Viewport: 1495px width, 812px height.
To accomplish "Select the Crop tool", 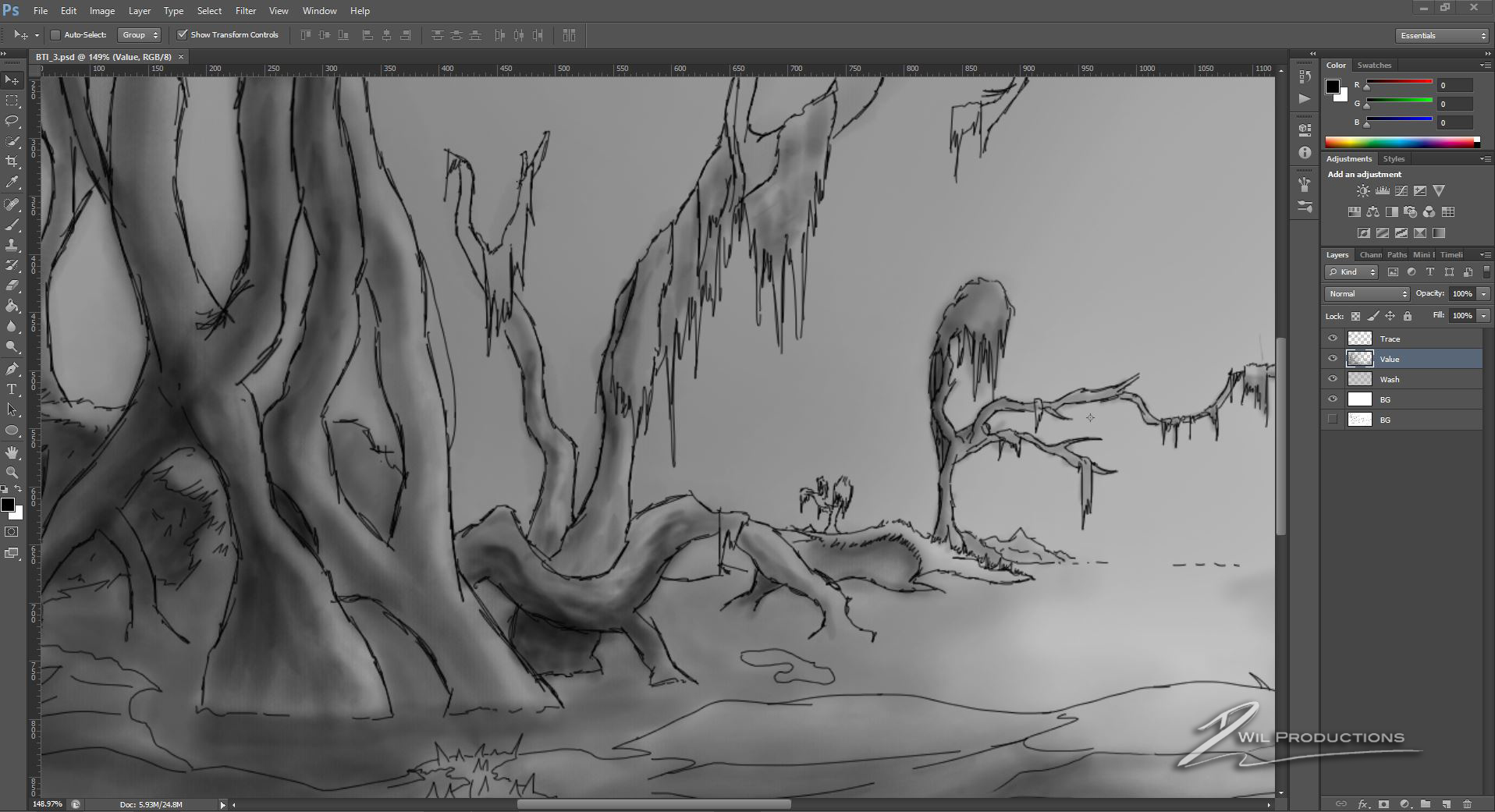I will coord(12,161).
